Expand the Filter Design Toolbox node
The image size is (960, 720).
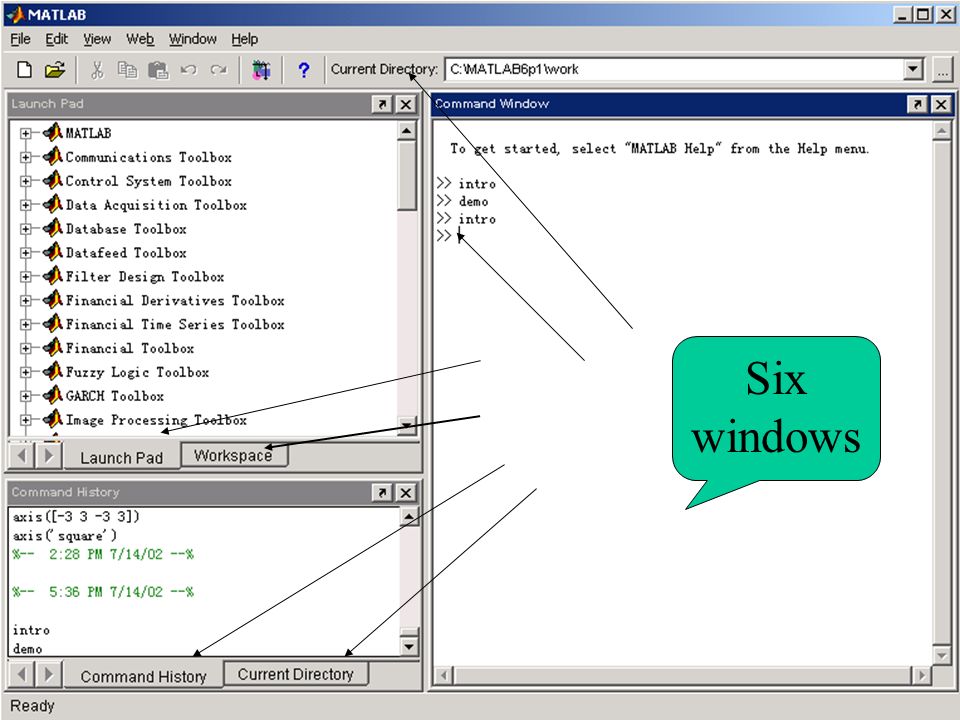point(25,276)
